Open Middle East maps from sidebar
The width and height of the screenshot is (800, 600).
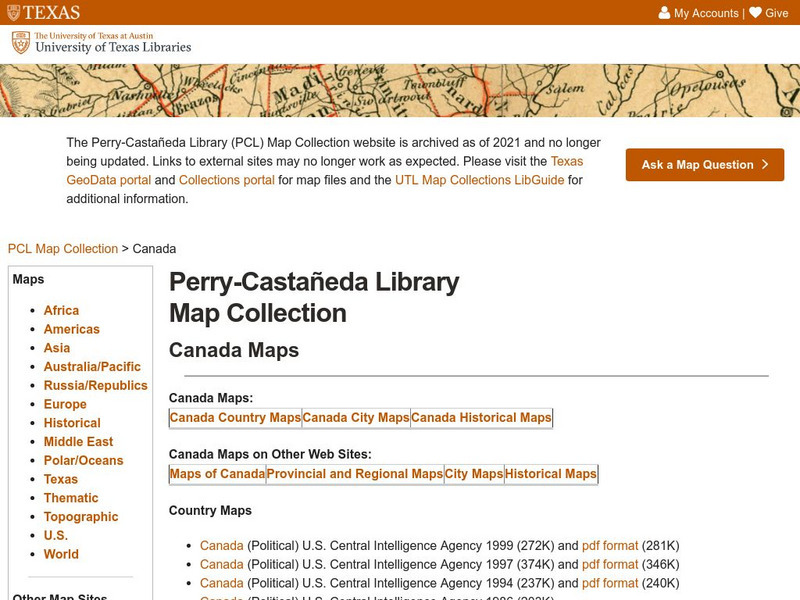[78, 442]
